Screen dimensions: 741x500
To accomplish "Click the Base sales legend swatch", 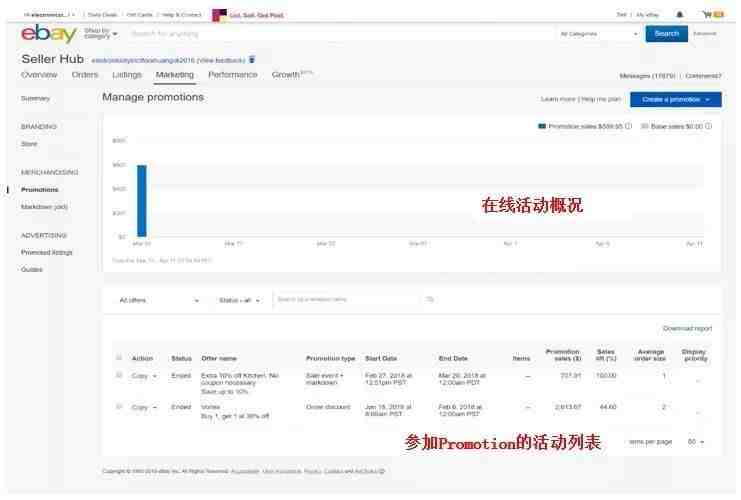I will (645, 126).
